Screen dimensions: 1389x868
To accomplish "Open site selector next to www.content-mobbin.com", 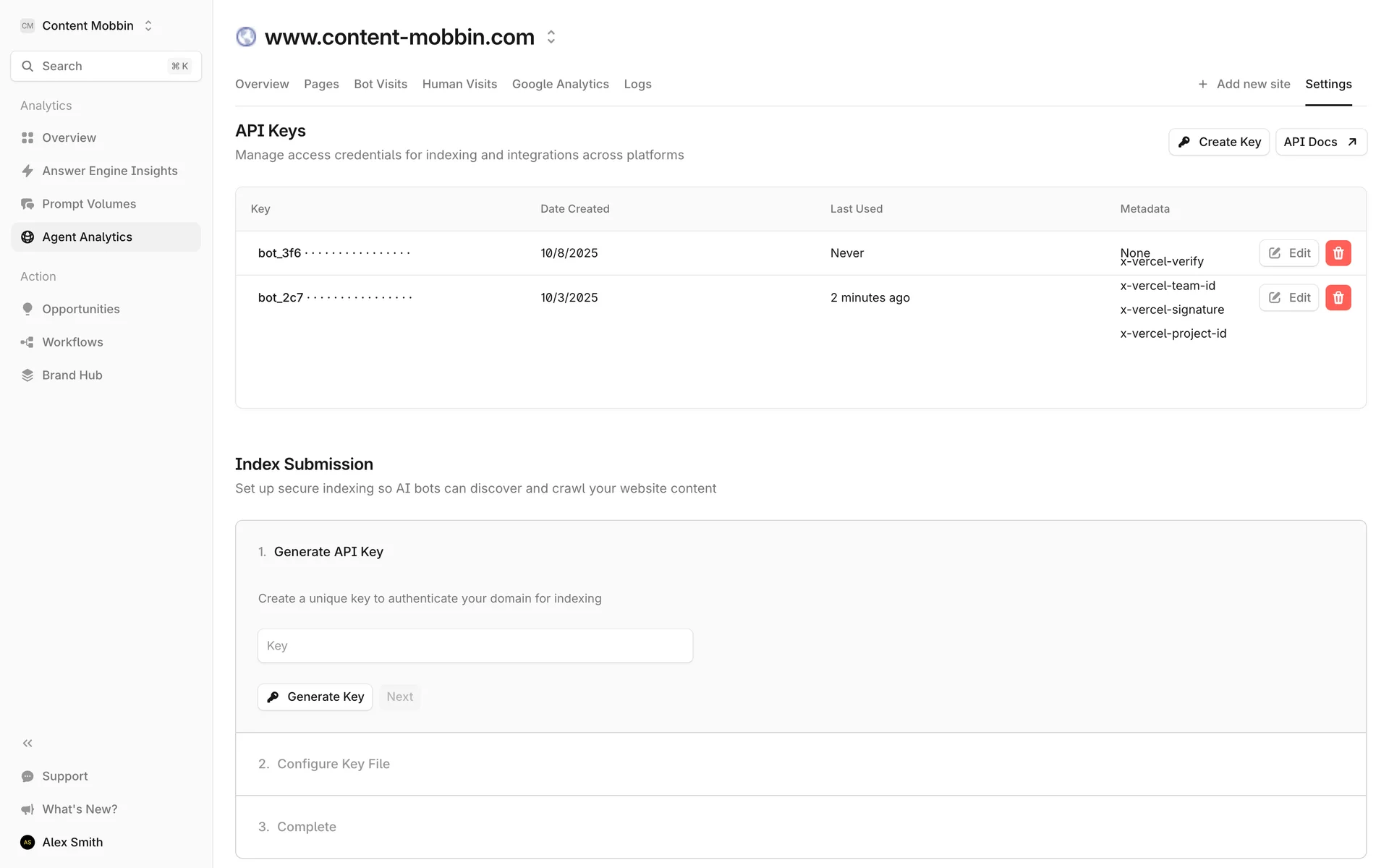I will (x=551, y=37).
